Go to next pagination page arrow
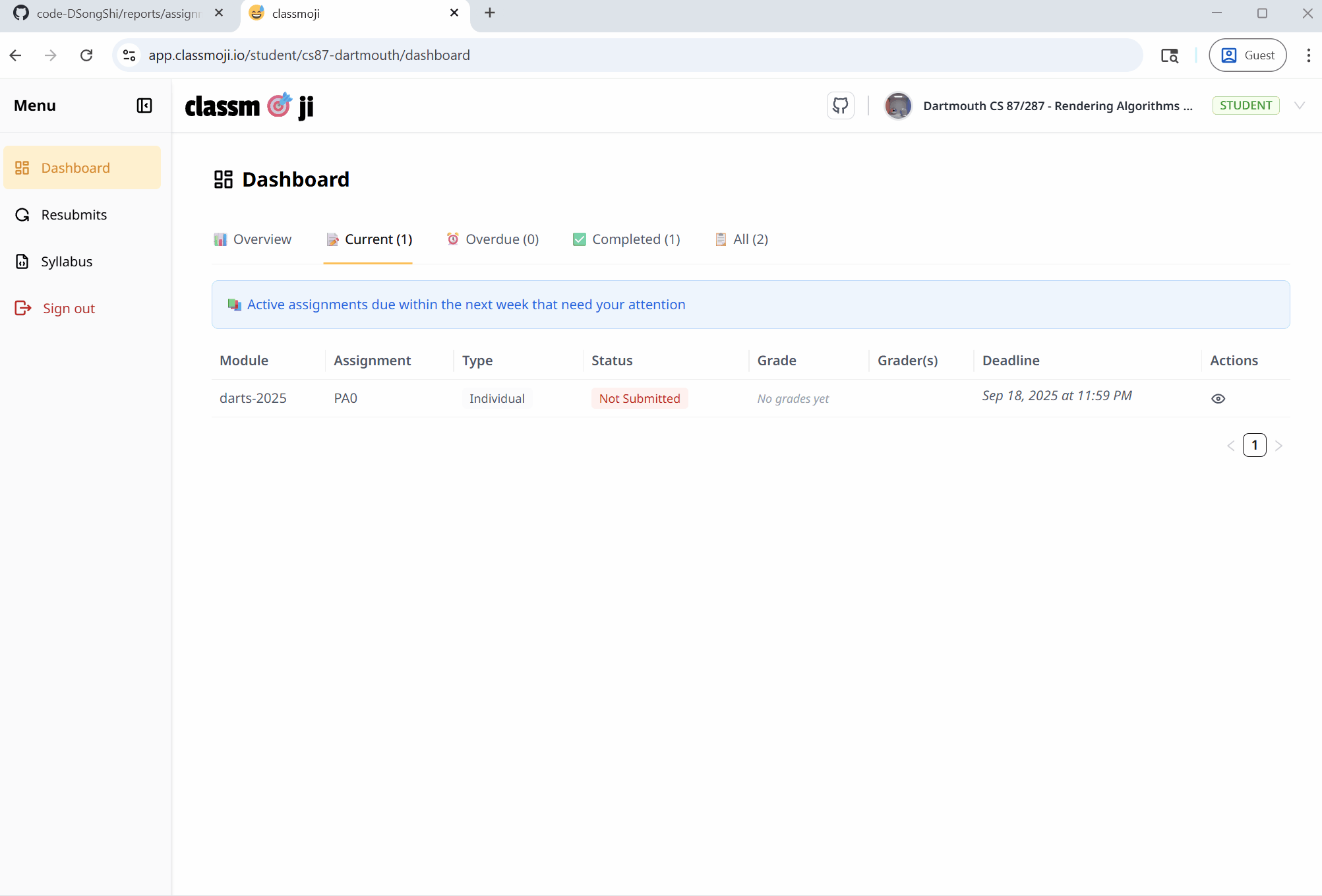 click(1278, 446)
